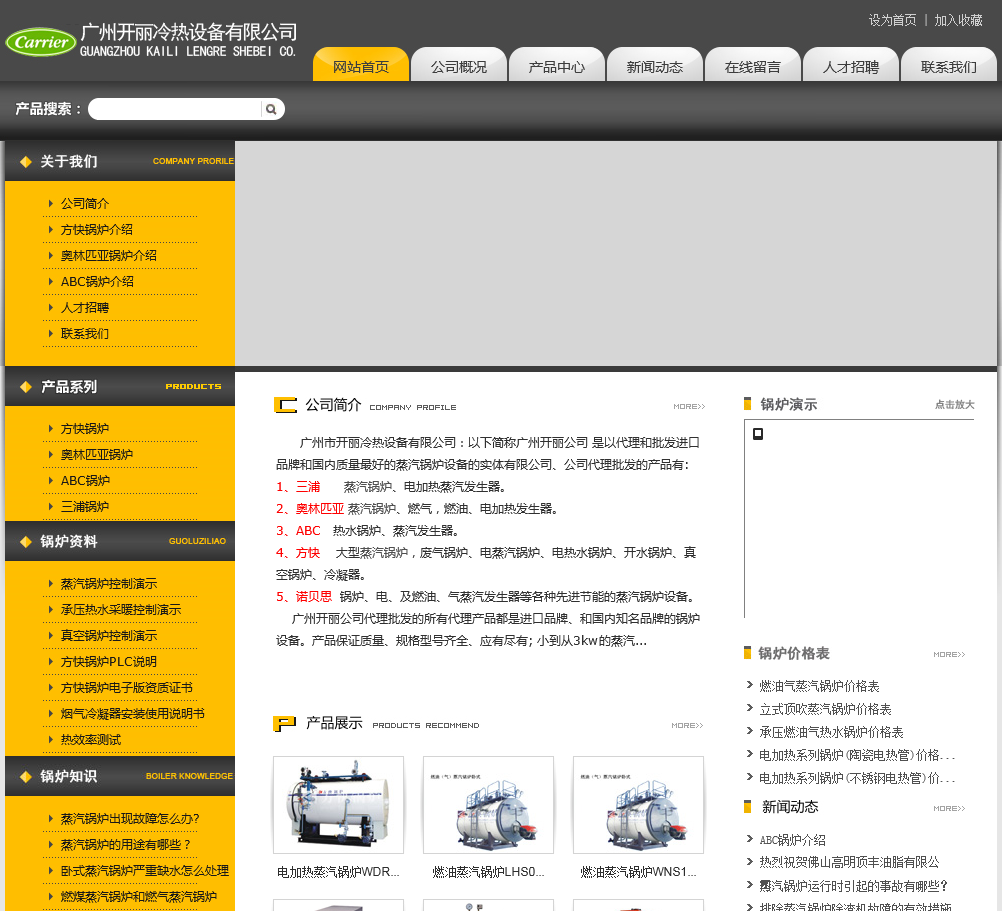Image resolution: width=1002 pixels, height=911 pixels.
Task: Open 蒸汽锅炉出现故障怎么办? article
Action: pyautogui.click(x=130, y=819)
